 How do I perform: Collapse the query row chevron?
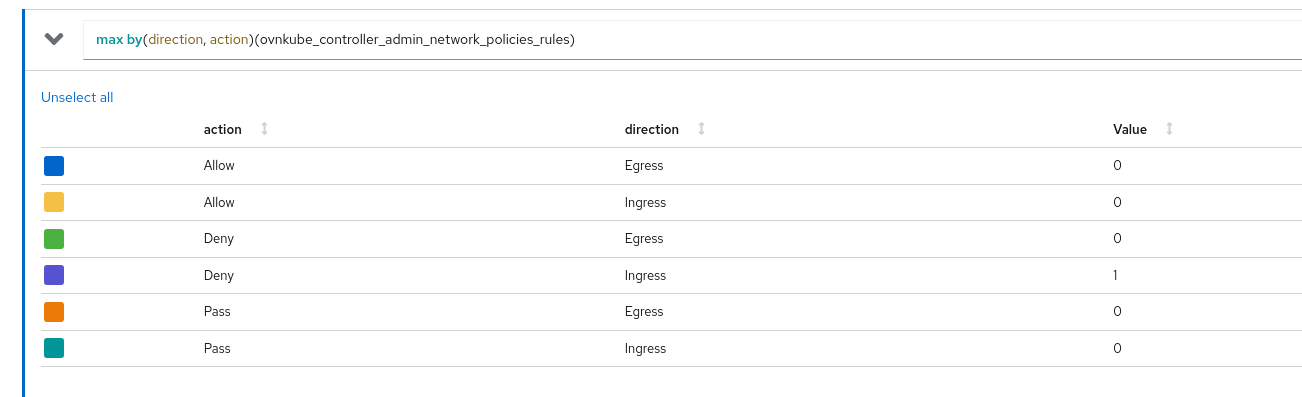click(54, 39)
